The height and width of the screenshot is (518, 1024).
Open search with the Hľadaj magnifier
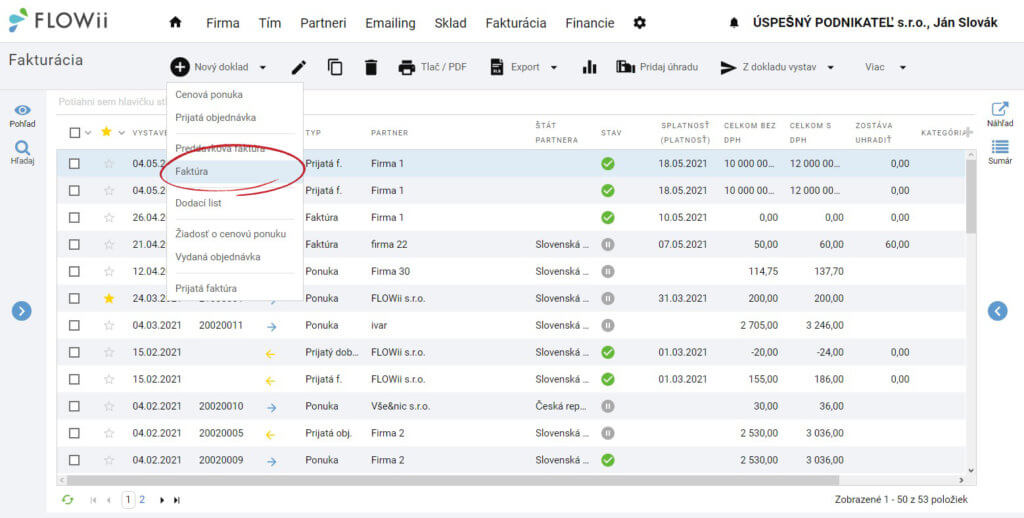click(x=22, y=148)
